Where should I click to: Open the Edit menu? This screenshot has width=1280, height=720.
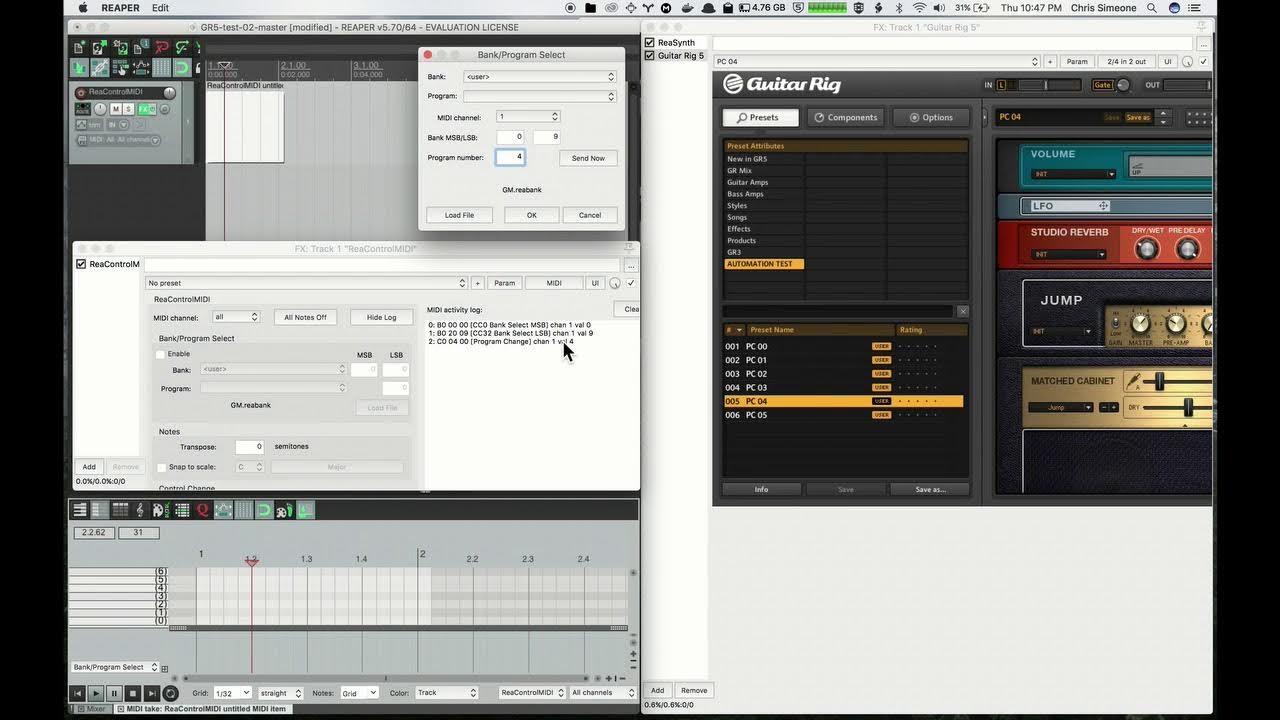click(x=160, y=8)
